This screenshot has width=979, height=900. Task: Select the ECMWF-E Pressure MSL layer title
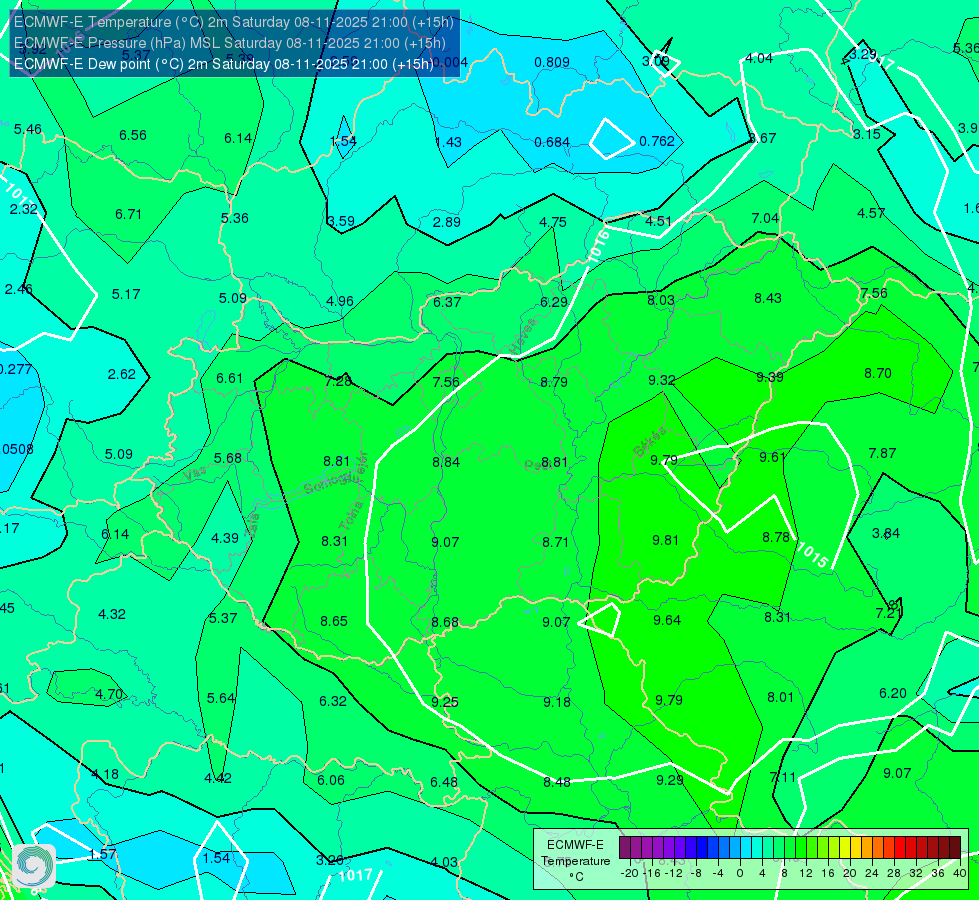pos(230,43)
